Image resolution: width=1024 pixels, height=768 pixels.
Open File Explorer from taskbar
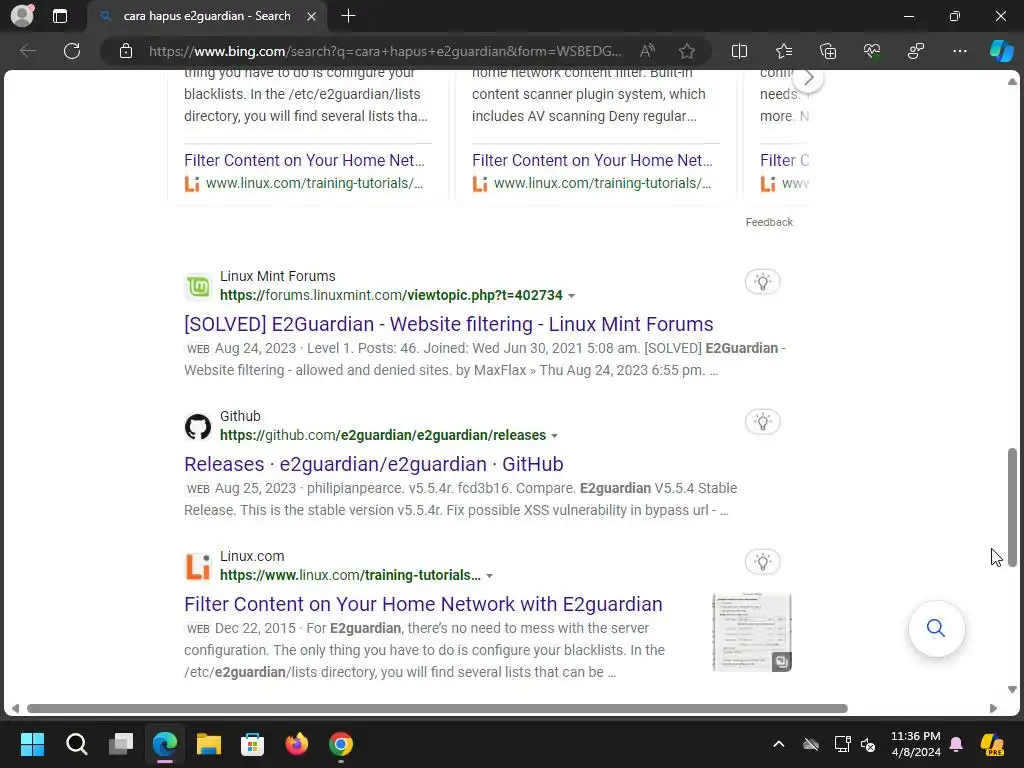[209, 744]
